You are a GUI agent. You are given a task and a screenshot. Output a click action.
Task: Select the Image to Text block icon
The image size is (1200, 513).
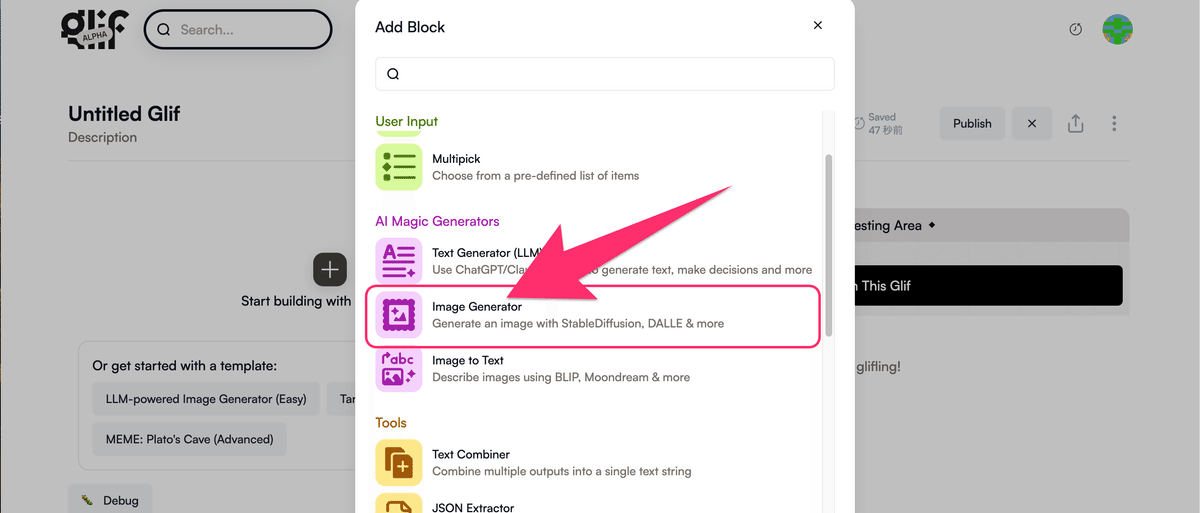click(399, 368)
